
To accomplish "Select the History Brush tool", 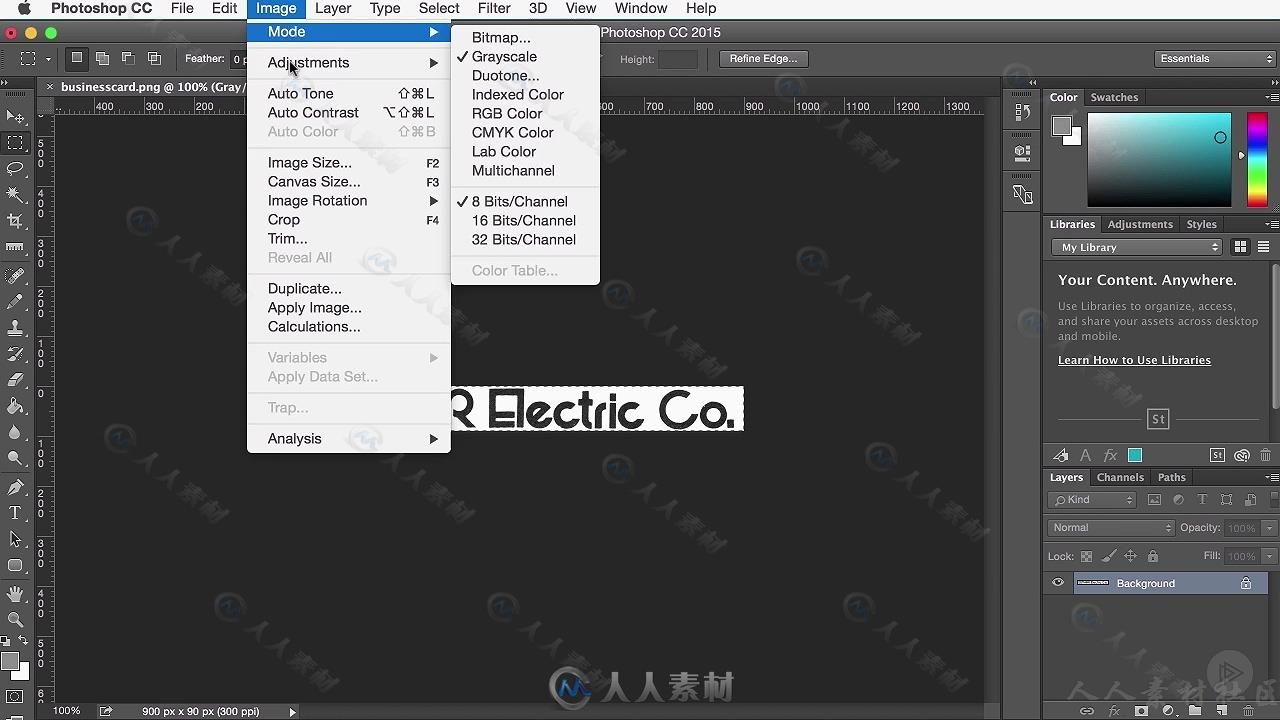I will point(15,354).
